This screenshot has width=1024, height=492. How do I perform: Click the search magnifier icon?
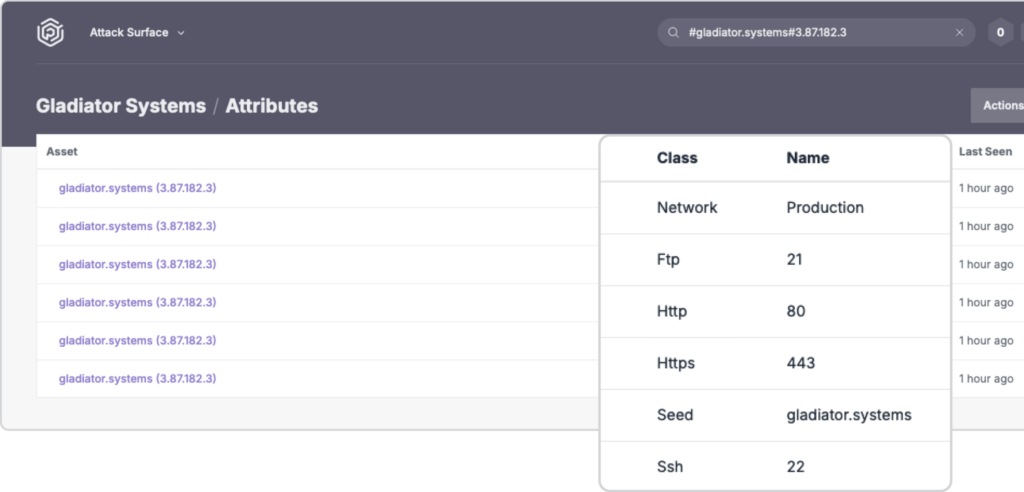click(x=673, y=33)
